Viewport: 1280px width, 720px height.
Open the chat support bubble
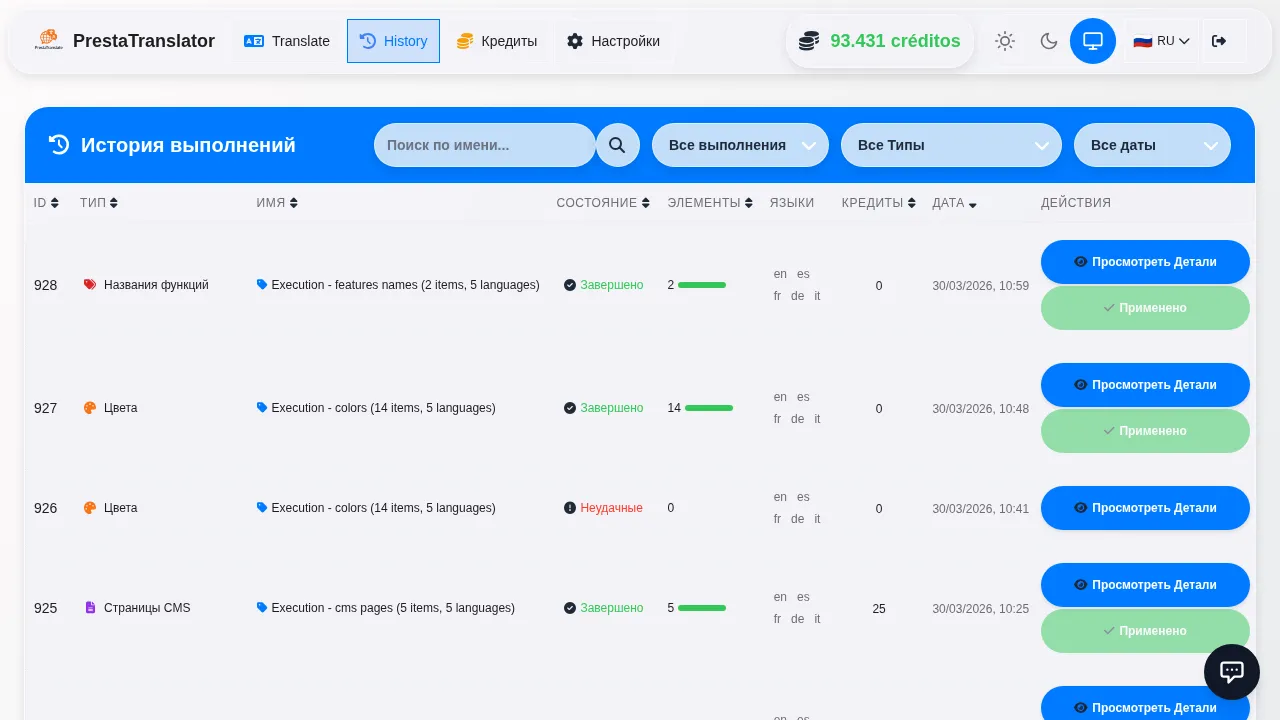(x=1231, y=672)
